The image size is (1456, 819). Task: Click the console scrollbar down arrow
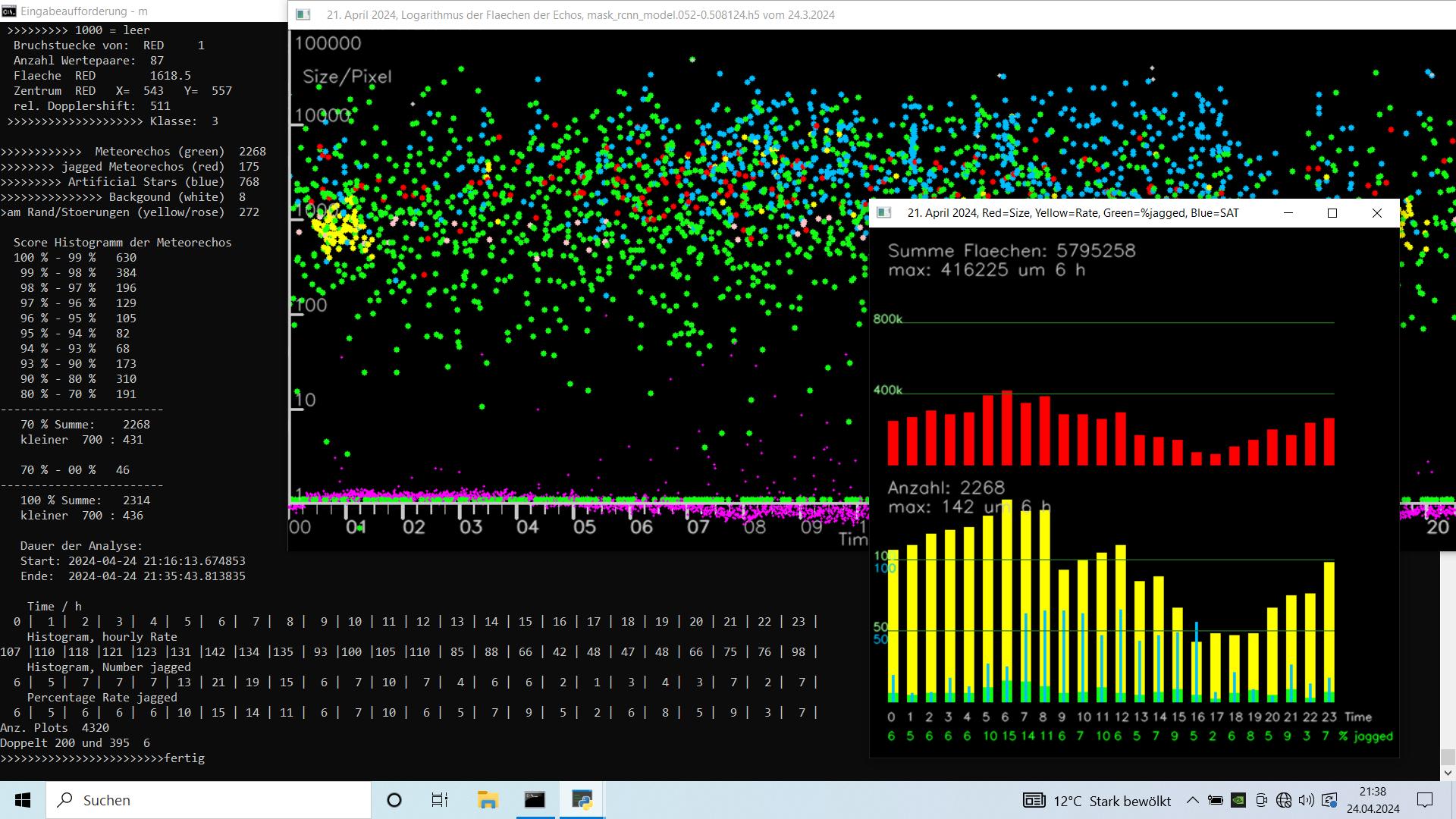coord(1448,773)
